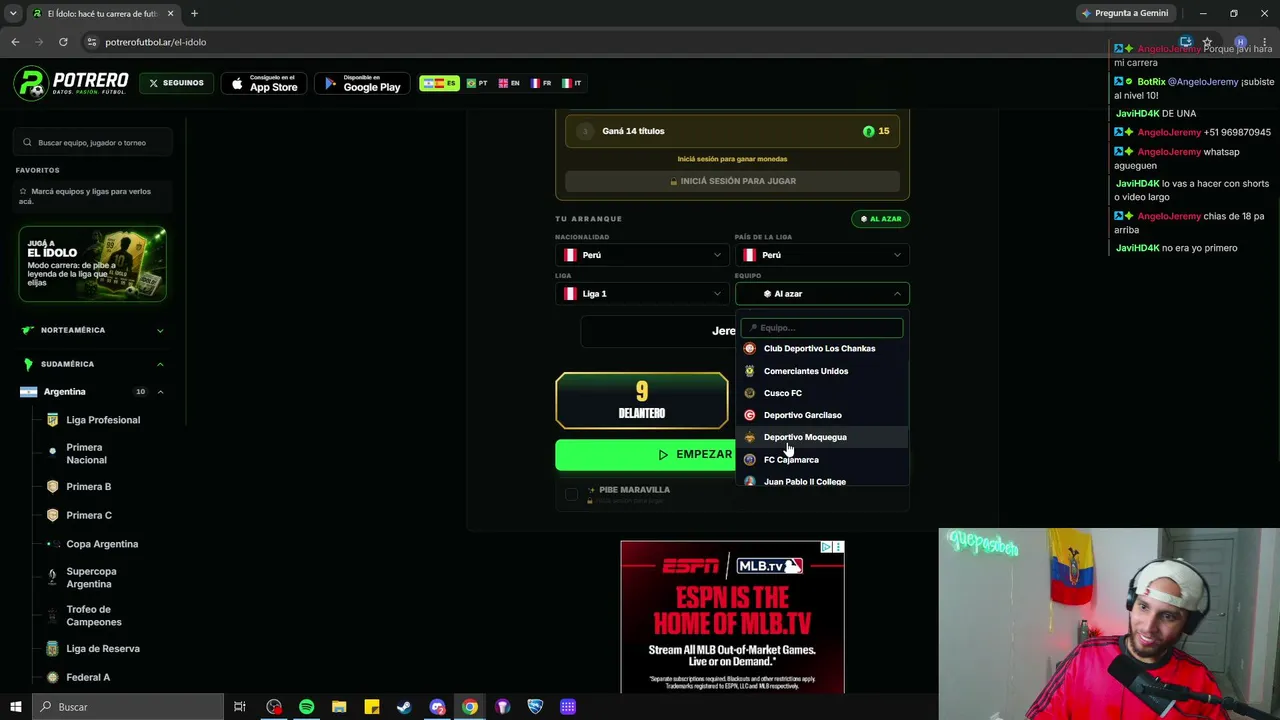Open the Liga dropdown showing Liga 1

[x=642, y=294]
